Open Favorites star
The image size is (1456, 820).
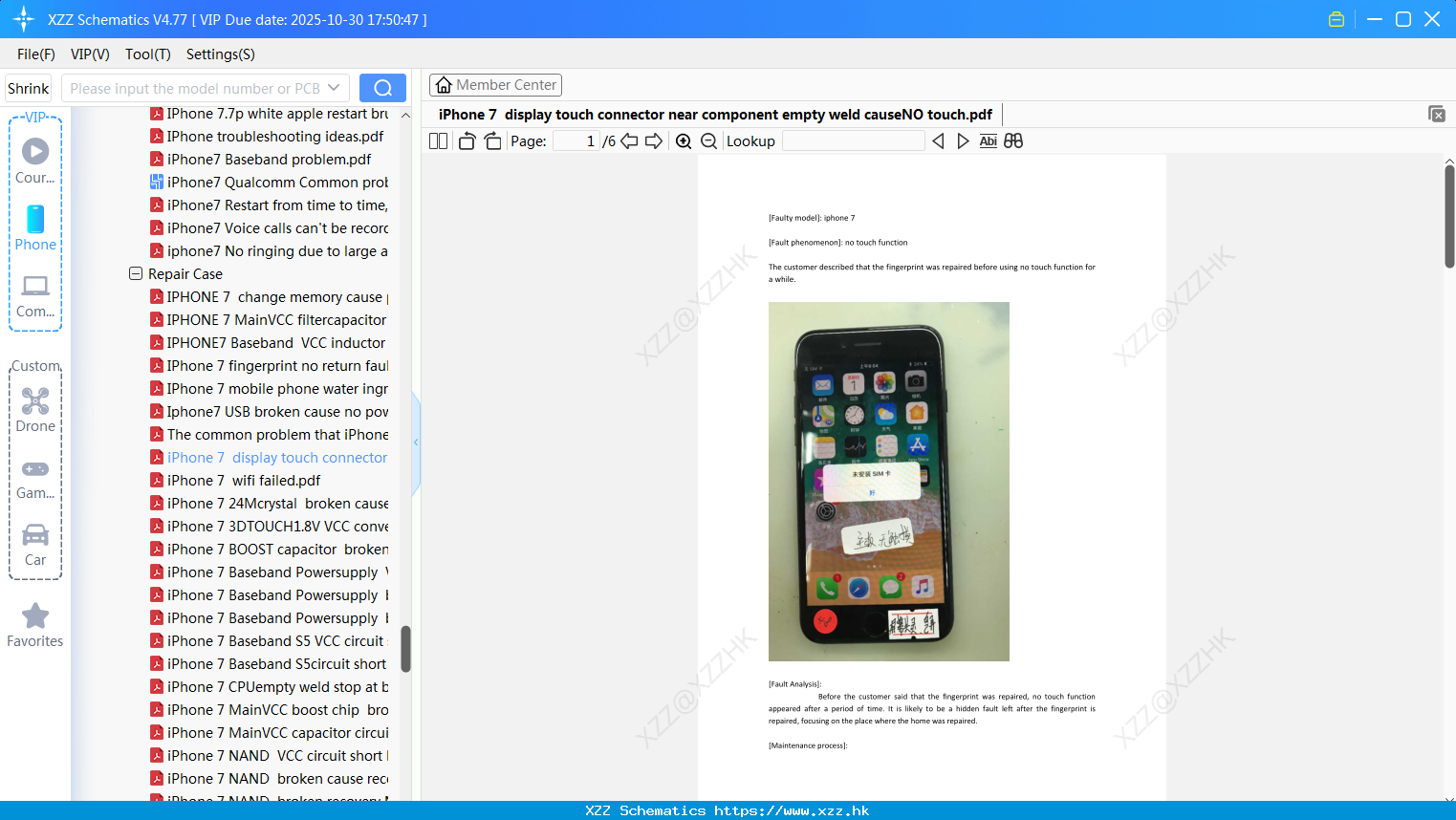point(35,626)
